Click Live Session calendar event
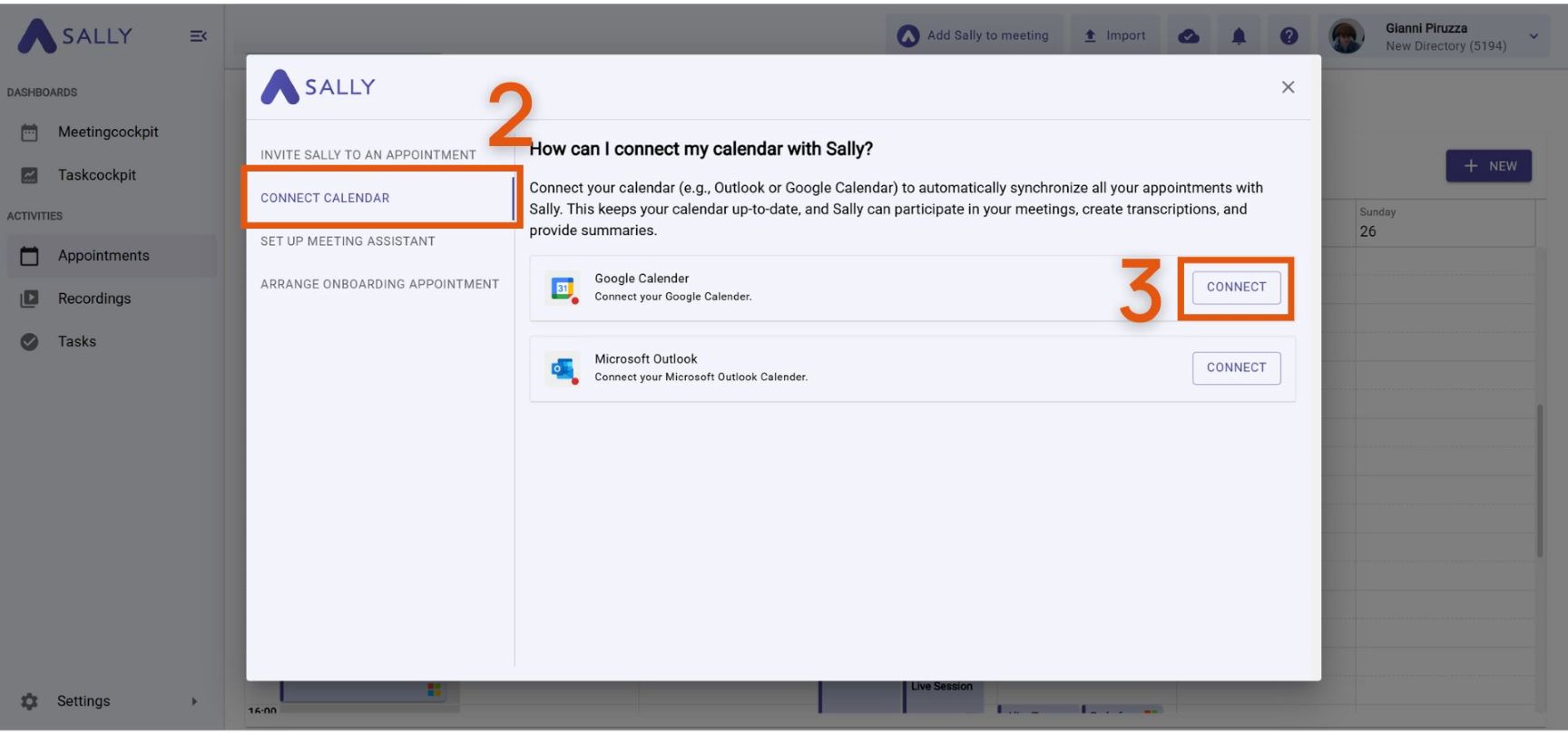The width and height of the screenshot is (1568, 735). (x=944, y=696)
